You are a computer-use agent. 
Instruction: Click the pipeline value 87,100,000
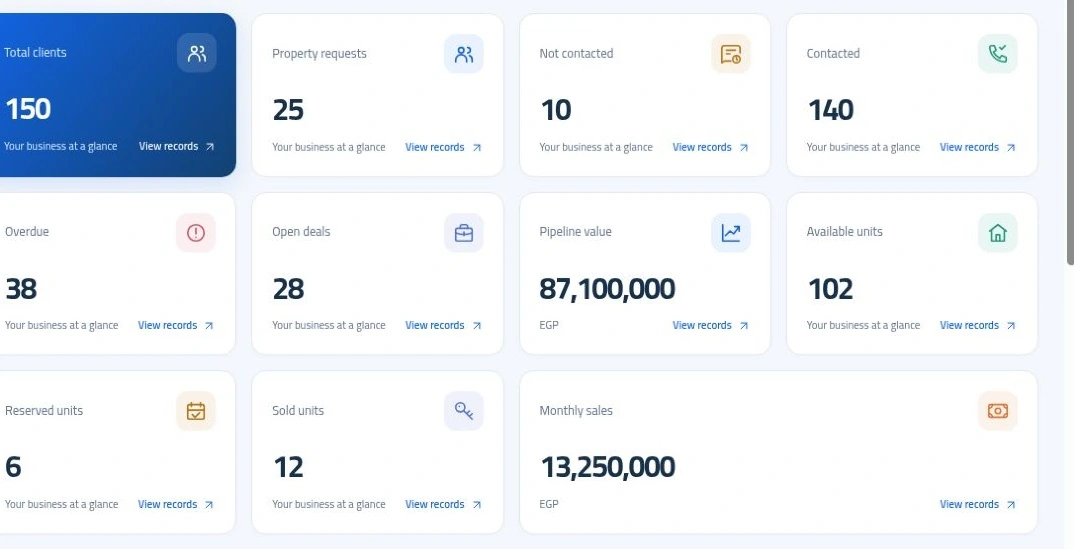[607, 289]
